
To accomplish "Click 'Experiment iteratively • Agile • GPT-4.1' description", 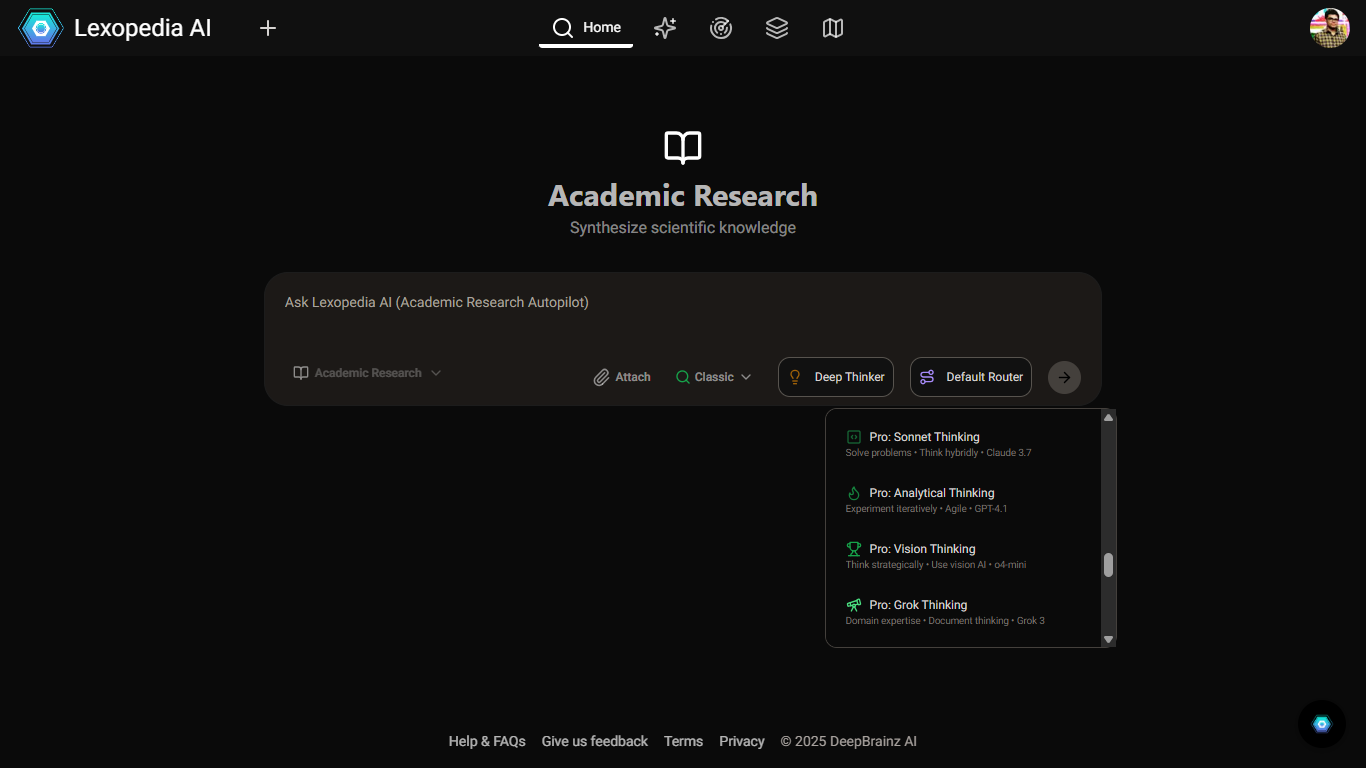I will pyautogui.click(x=926, y=509).
